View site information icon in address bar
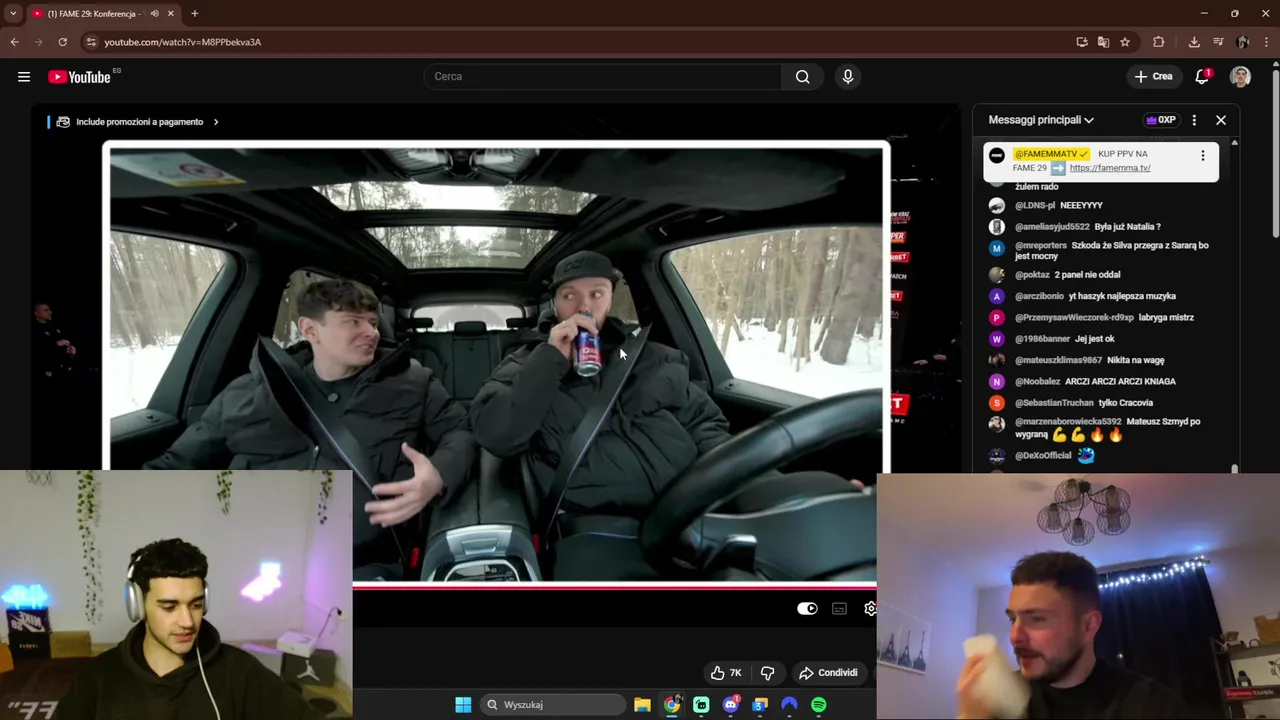Image resolution: width=1280 pixels, height=720 pixels. (91, 42)
